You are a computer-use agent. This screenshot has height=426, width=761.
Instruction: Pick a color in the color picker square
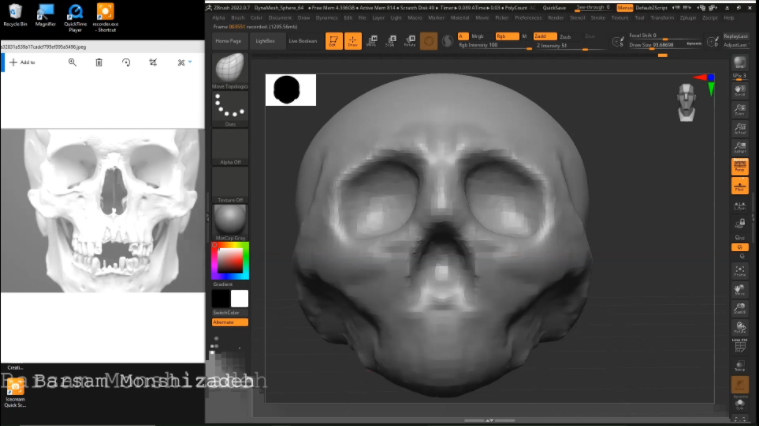point(230,261)
